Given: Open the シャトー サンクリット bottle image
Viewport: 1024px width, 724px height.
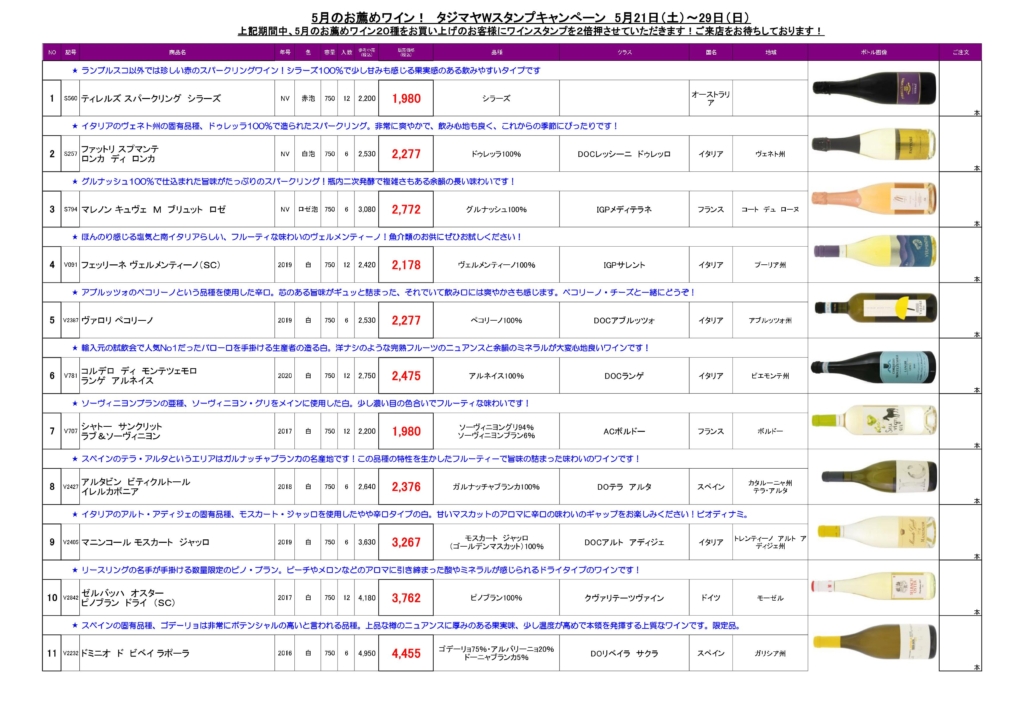Looking at the screenshot, I should tap(874, 420).
